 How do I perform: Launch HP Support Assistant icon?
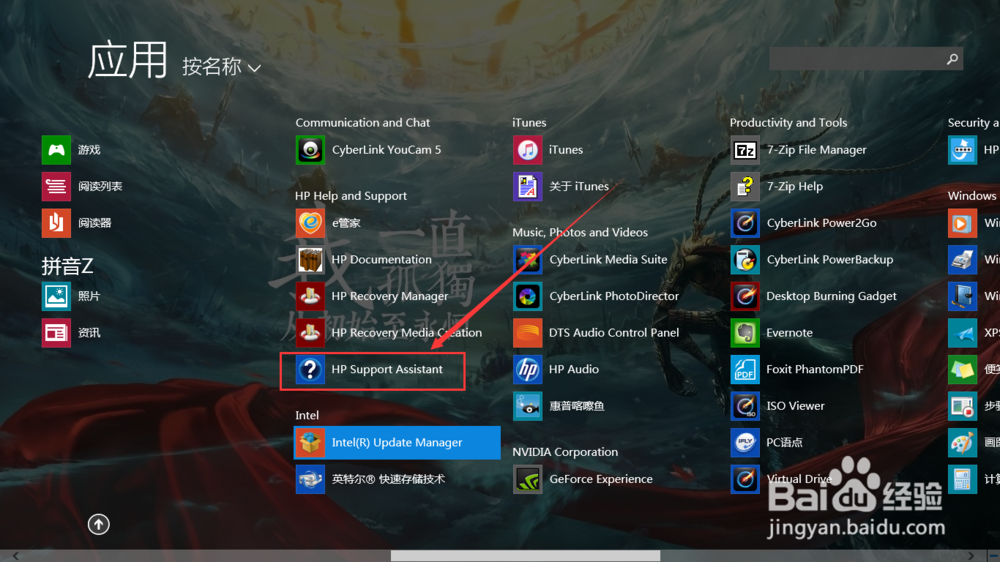coord(310,369)
